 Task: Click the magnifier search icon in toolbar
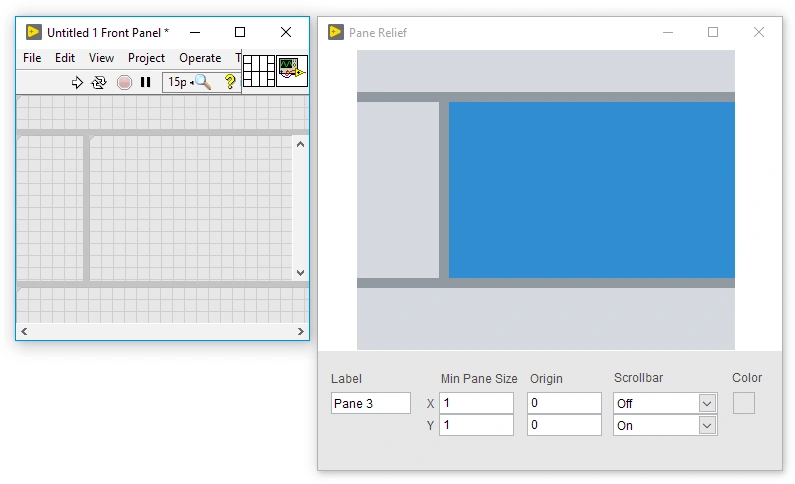pos(203,82)
